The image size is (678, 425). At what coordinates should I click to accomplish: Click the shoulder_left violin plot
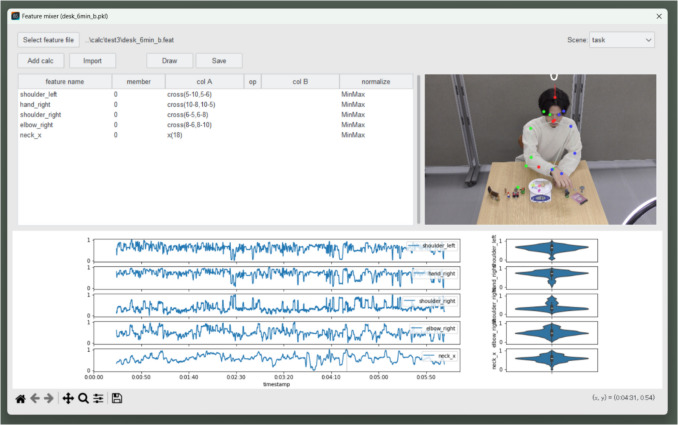pos(552,250)
